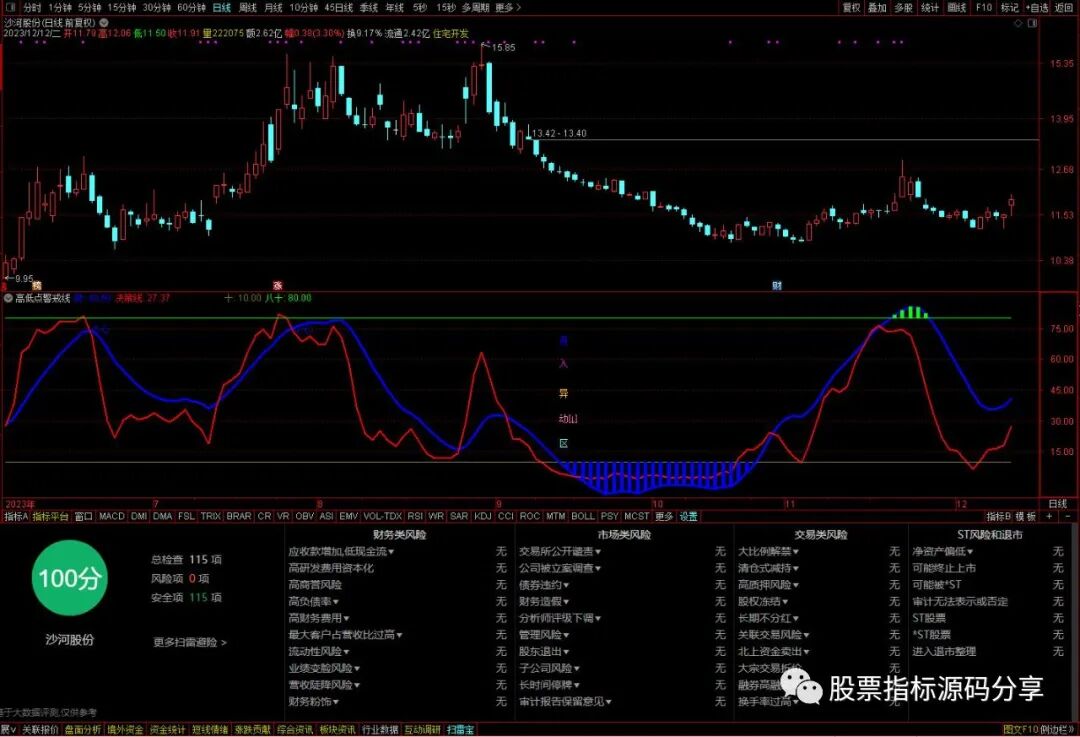
Task: Select the 15分钟 period
Action: 121,8
